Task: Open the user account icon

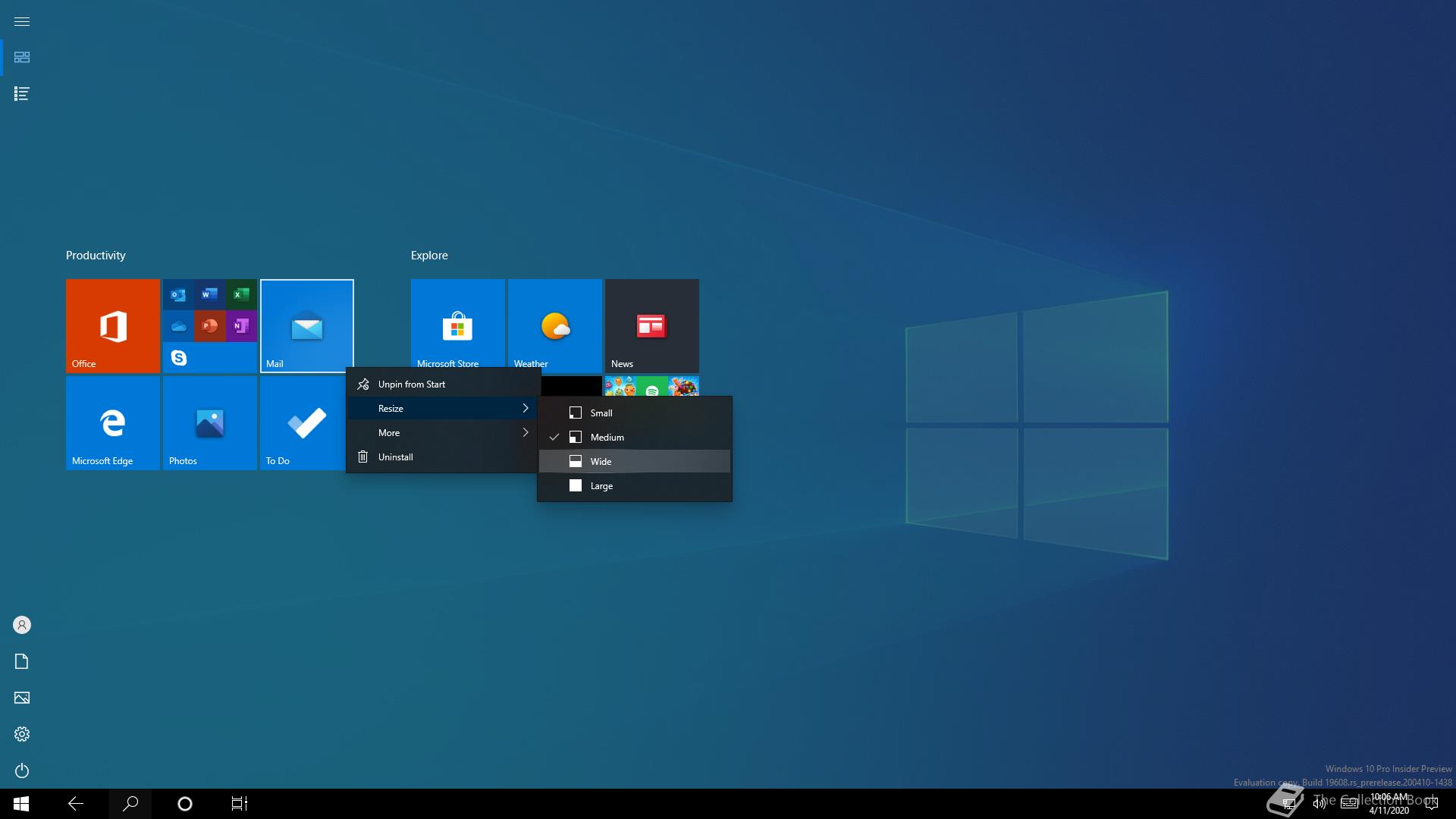Action: [22, 625]
